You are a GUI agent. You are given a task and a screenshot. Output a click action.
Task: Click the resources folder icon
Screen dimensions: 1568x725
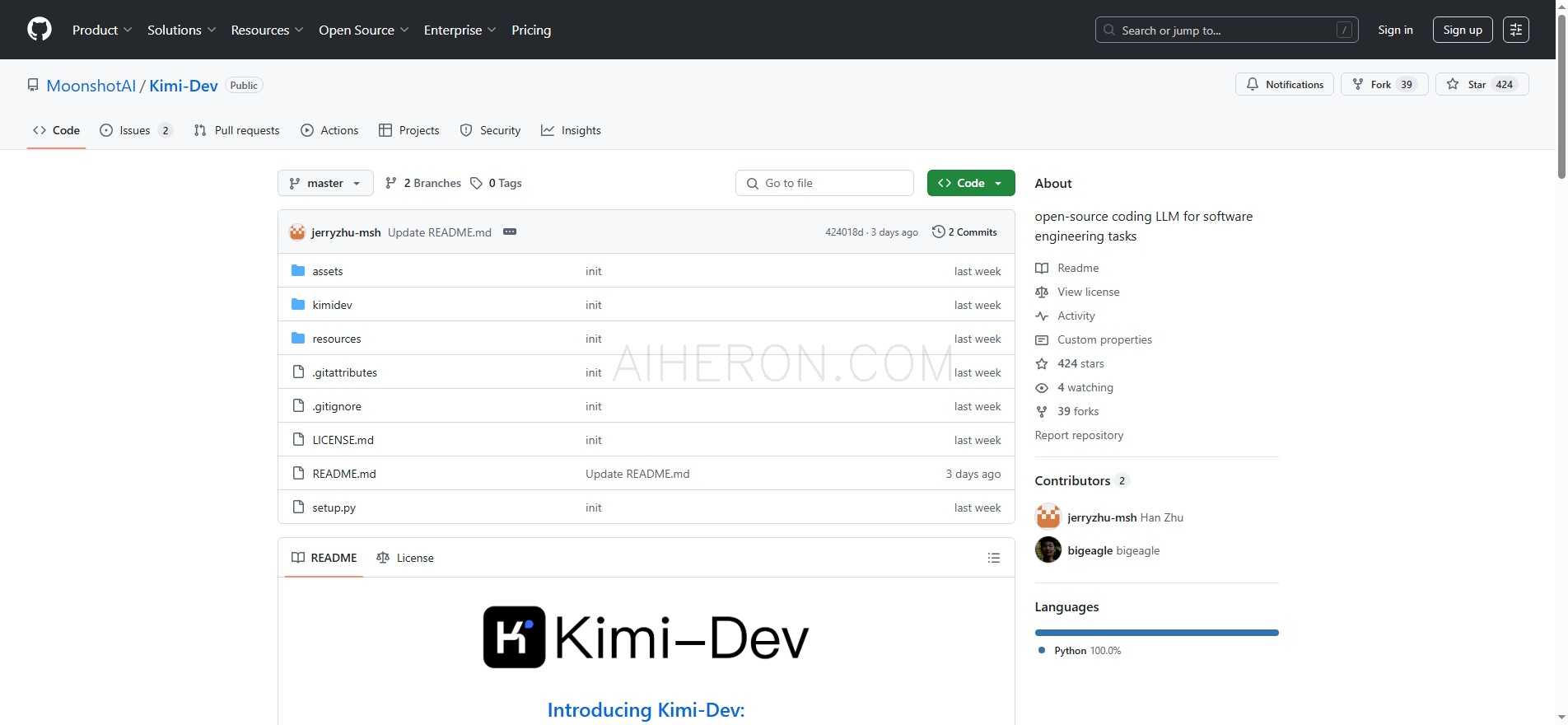(x=298, y=339)
